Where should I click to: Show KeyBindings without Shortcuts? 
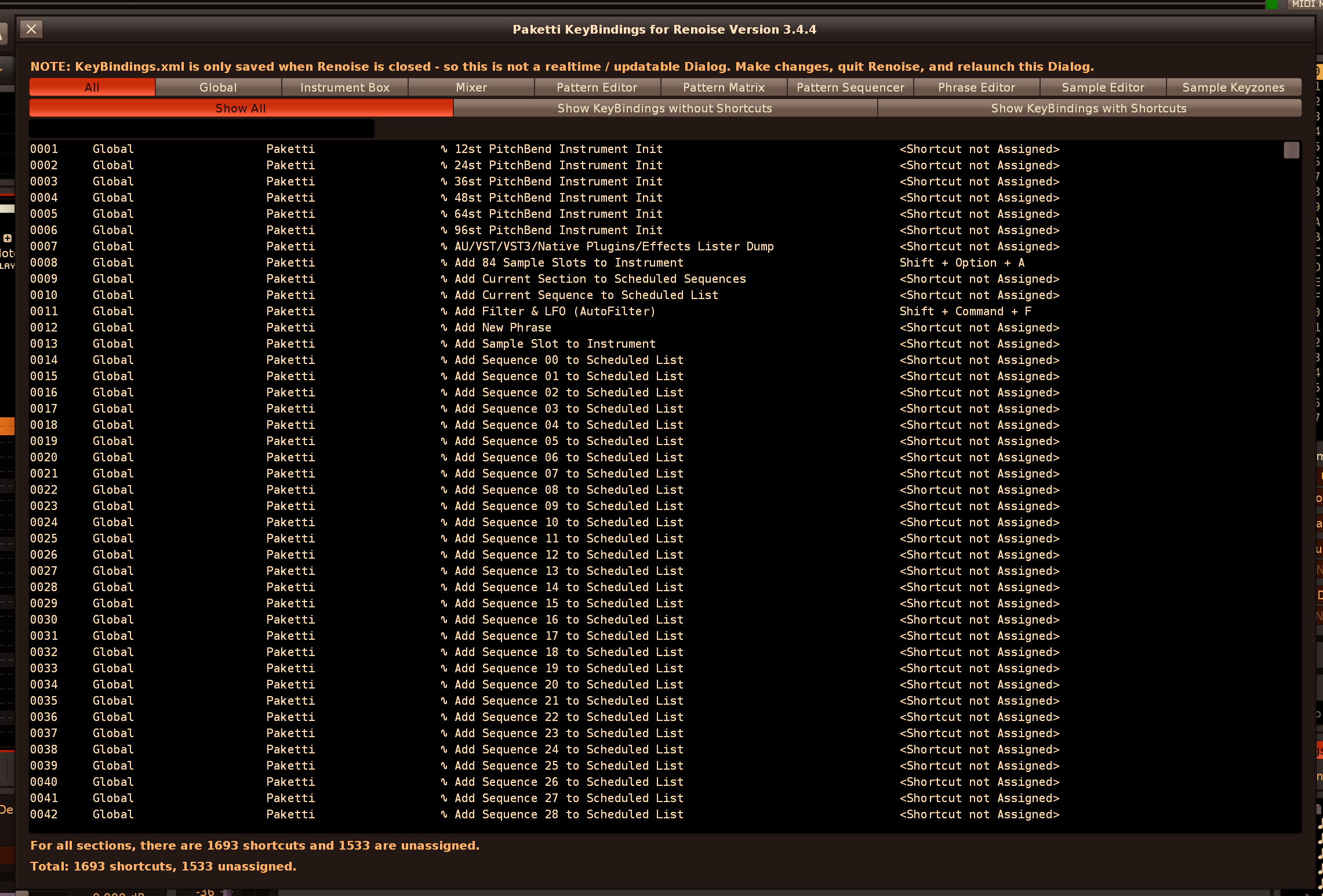pos(664,108)
